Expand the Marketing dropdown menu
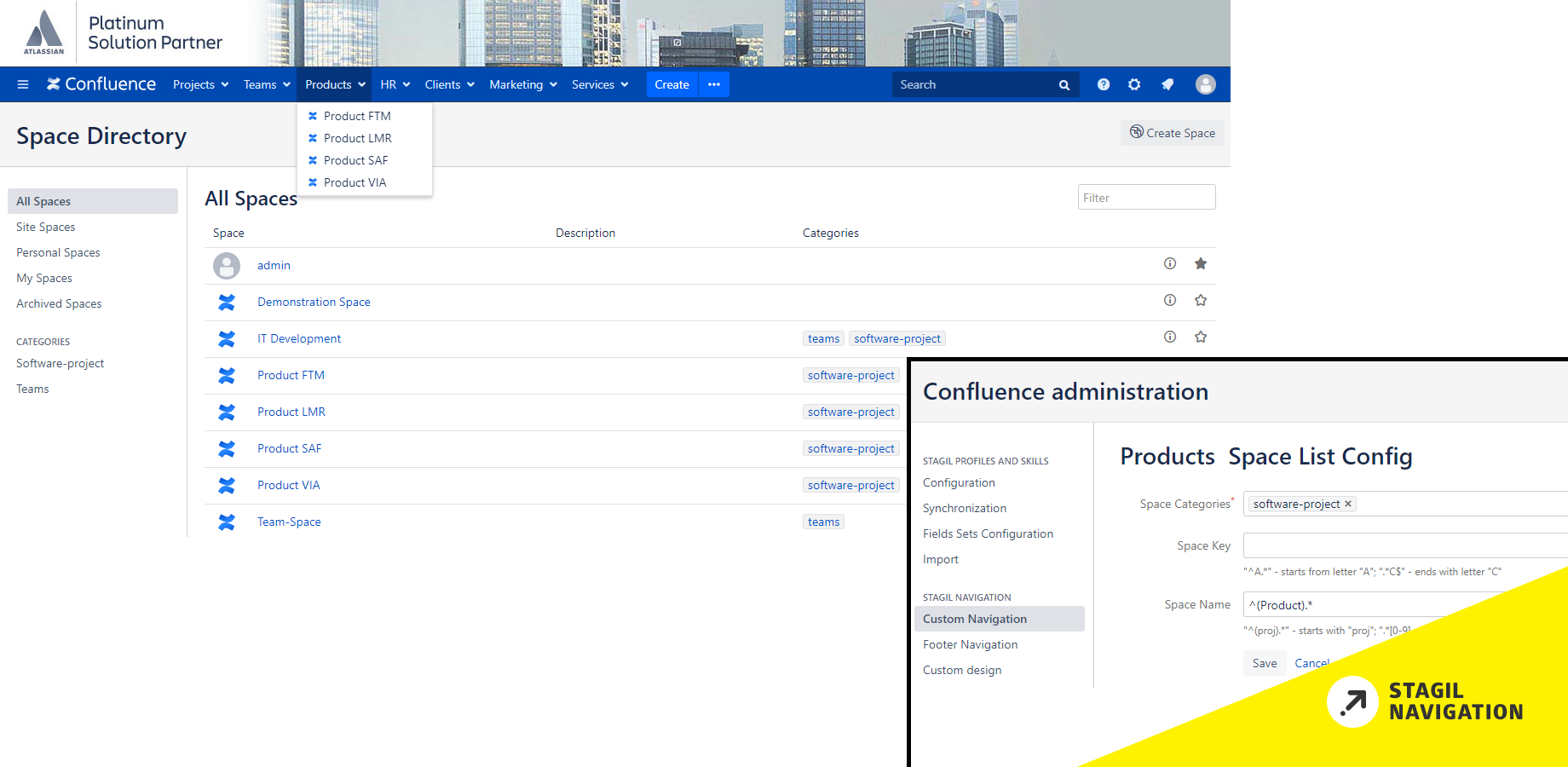This screenshot has width=1568, height=767. pos(522,84)
